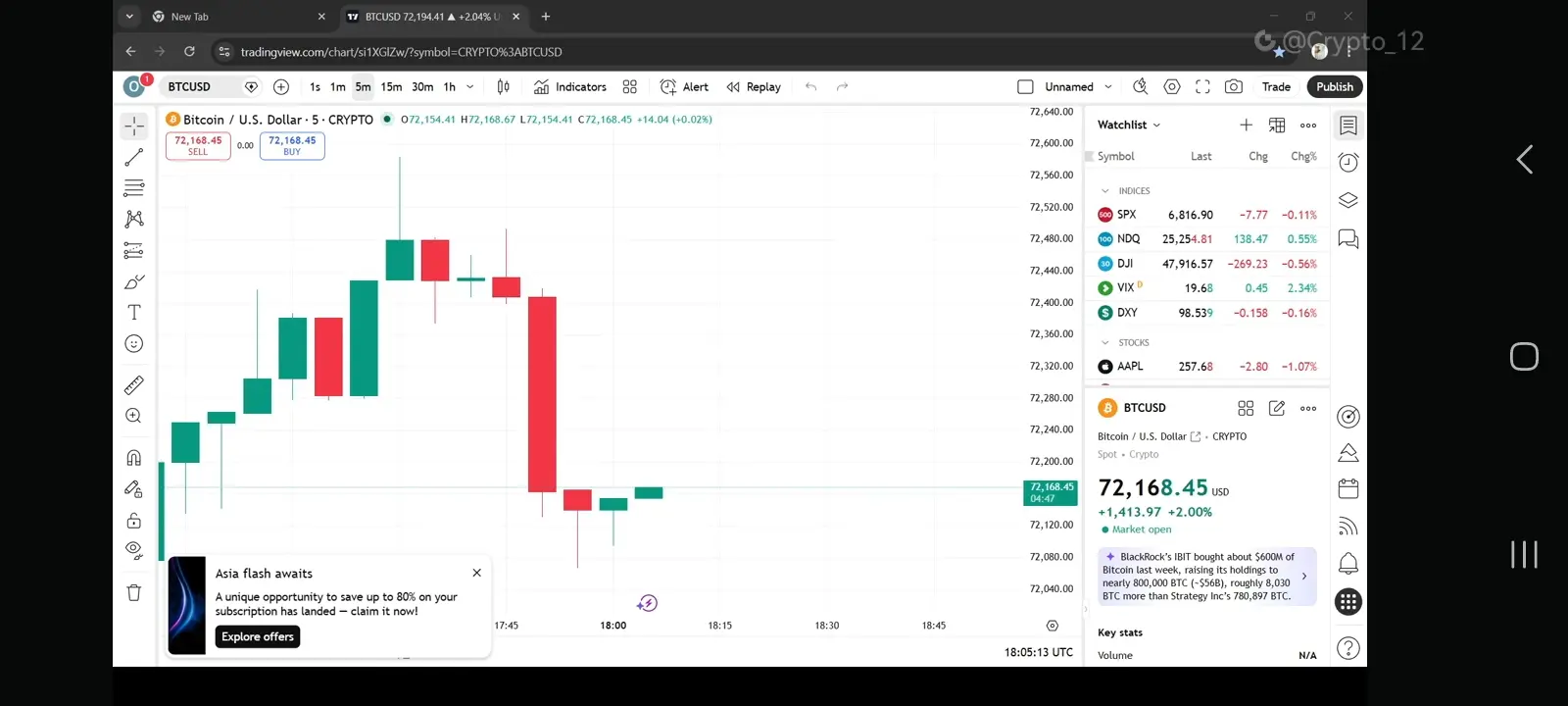Open the chart layout setup selector
The width and height of the screenshot is (1568, 706).
click(1025, 87)
